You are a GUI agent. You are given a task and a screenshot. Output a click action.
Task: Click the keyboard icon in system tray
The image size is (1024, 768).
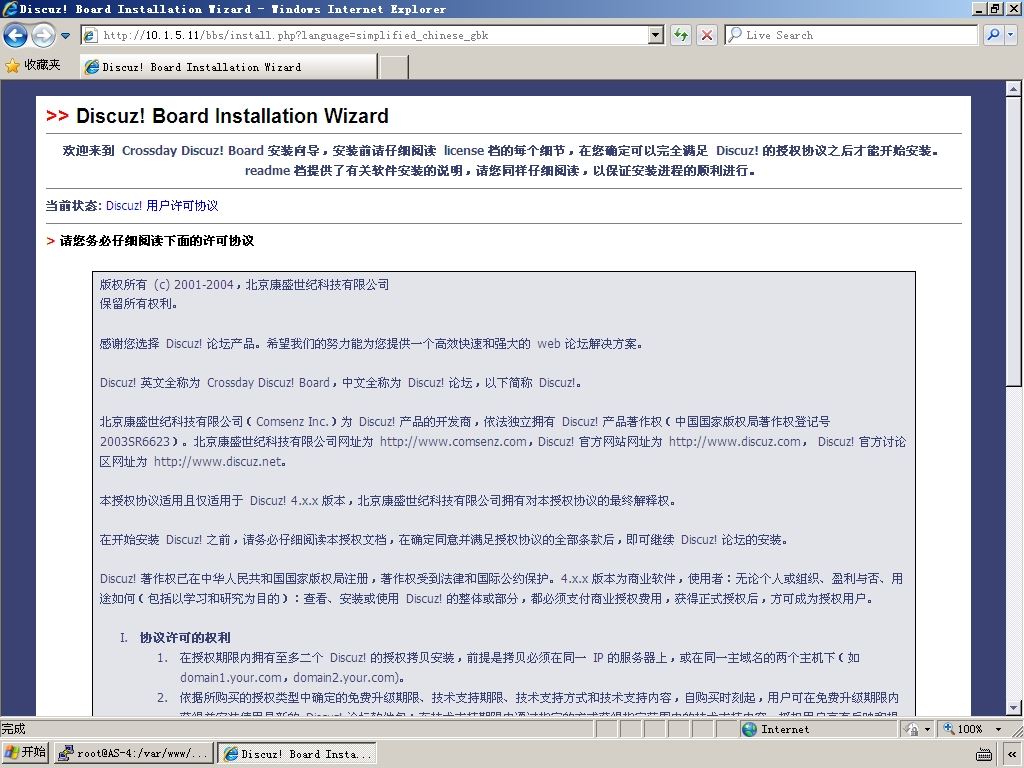(x=984, y=754)
